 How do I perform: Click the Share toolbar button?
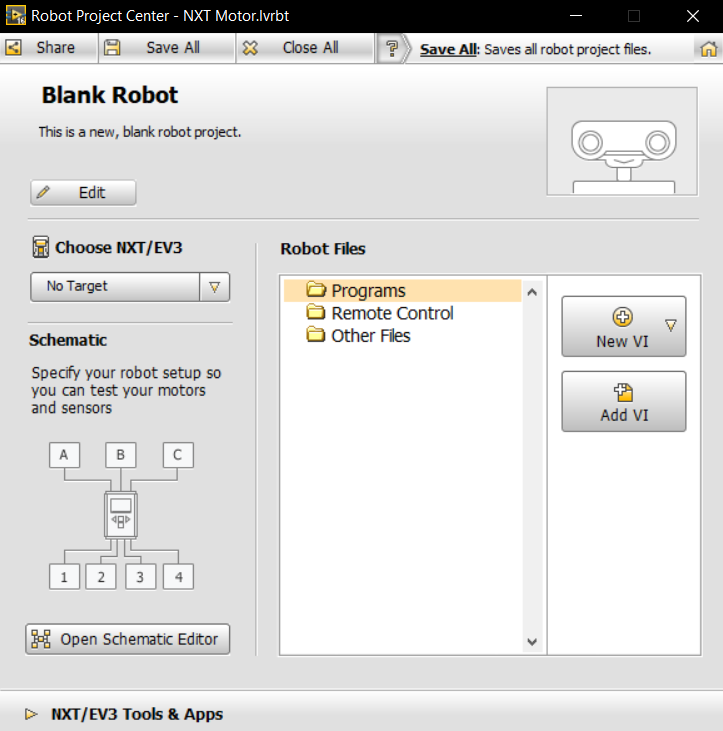click(x=48, y=48)
